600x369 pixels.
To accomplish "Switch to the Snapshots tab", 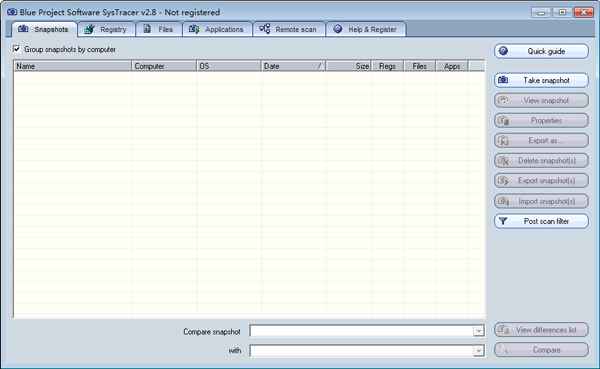I will [44, 29].
